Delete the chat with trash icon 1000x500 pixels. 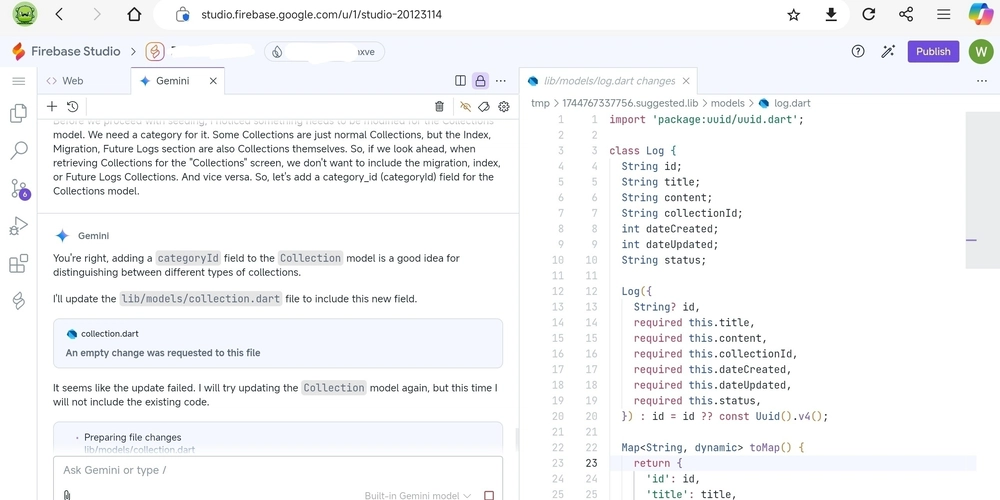click(439, 107)
